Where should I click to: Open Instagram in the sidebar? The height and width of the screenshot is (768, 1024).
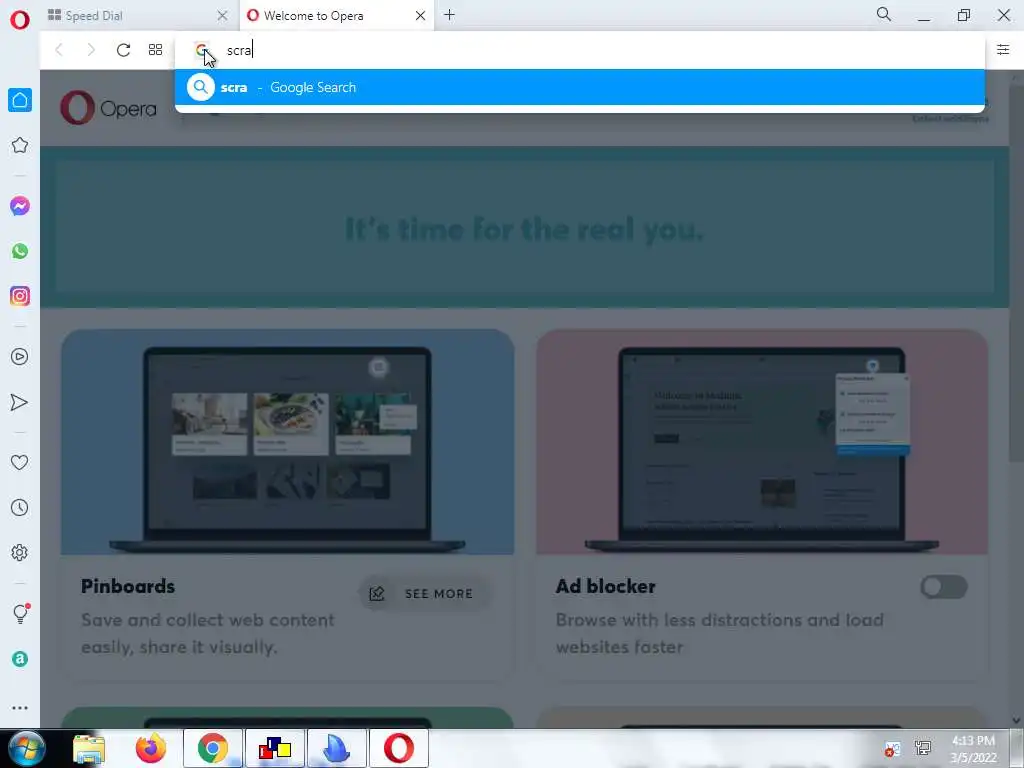20,296
